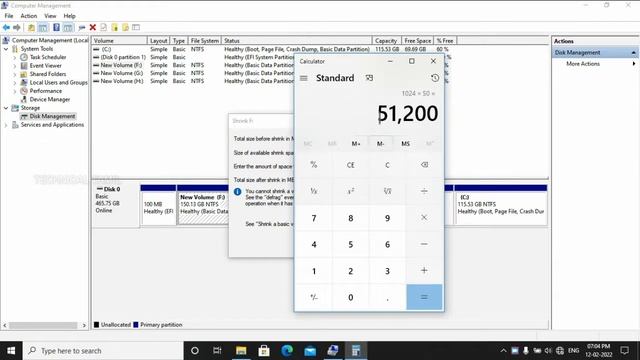Click digit 0 on Calculator

click(x=351, y=297)
